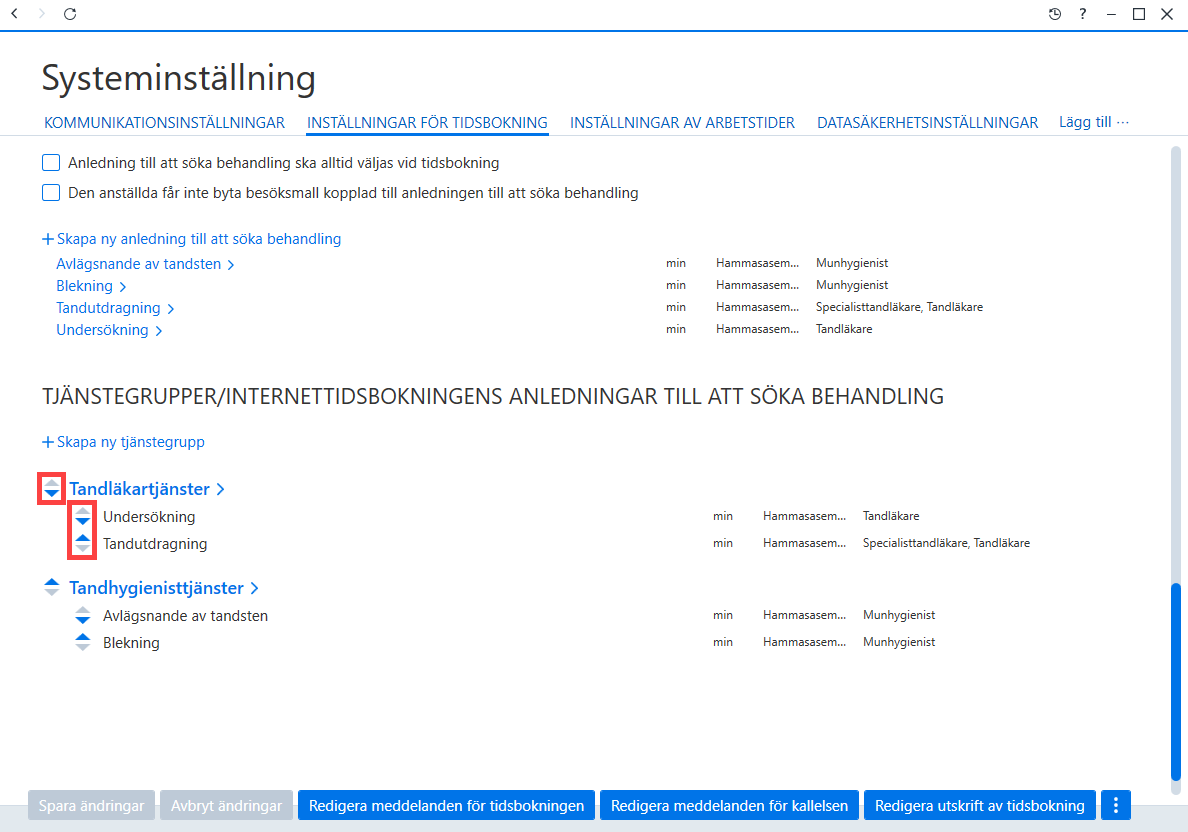Reorder Tandutdragning service using its arrows
This screenshot has height=832, width=1188.
tap(83, 544)
